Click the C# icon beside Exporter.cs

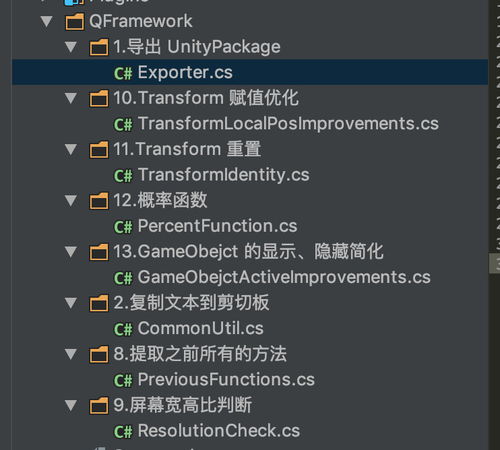coord(123,73)
